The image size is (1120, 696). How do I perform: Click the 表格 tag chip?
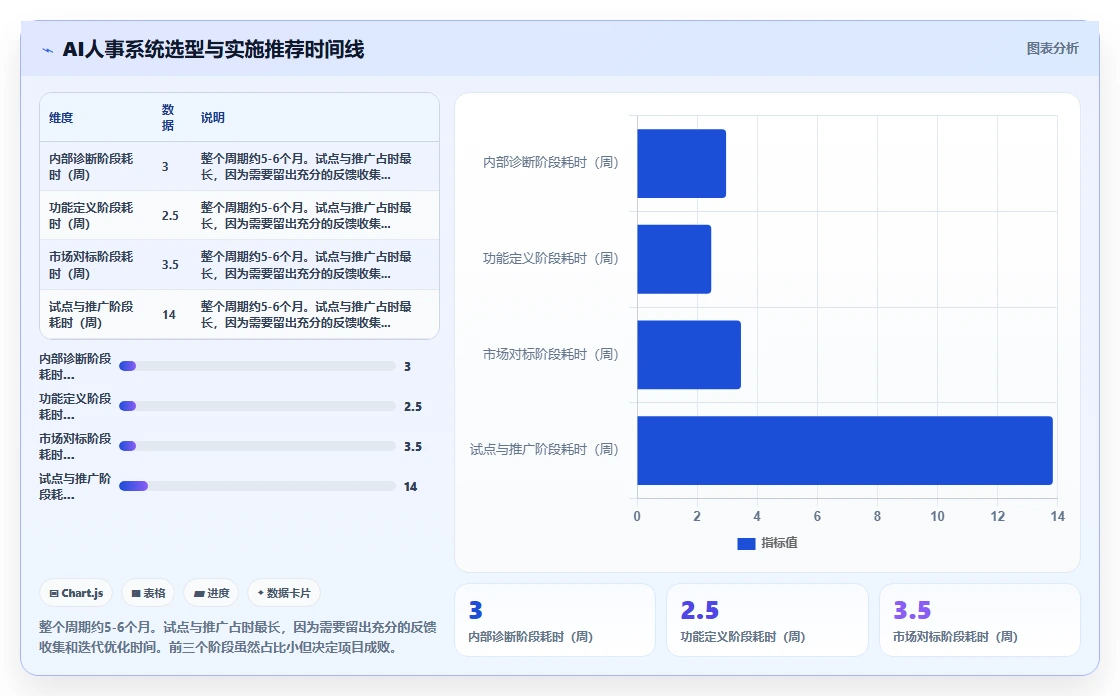coord(148,593)
